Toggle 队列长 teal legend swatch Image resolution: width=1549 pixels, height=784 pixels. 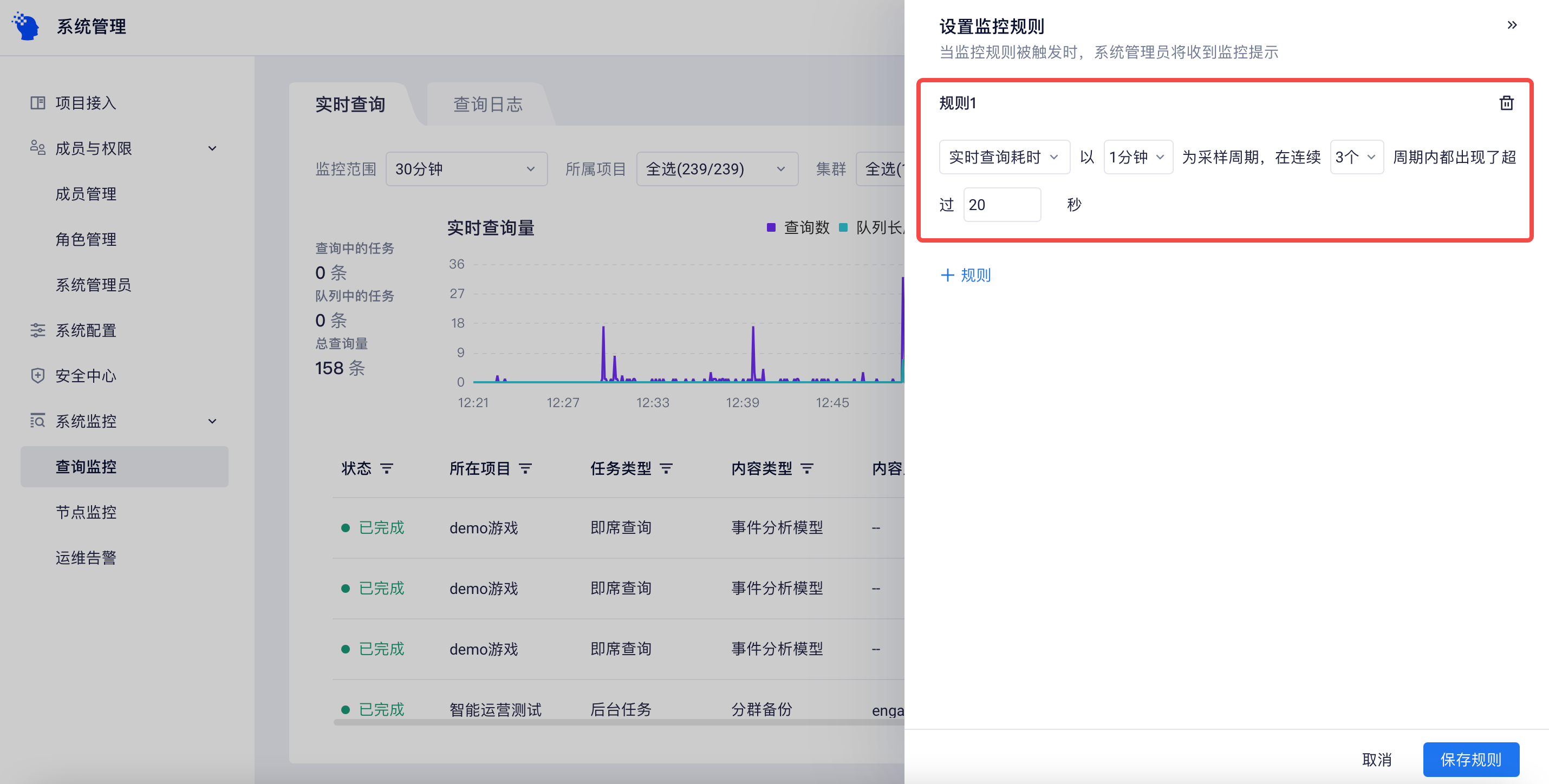coord(843,227)
